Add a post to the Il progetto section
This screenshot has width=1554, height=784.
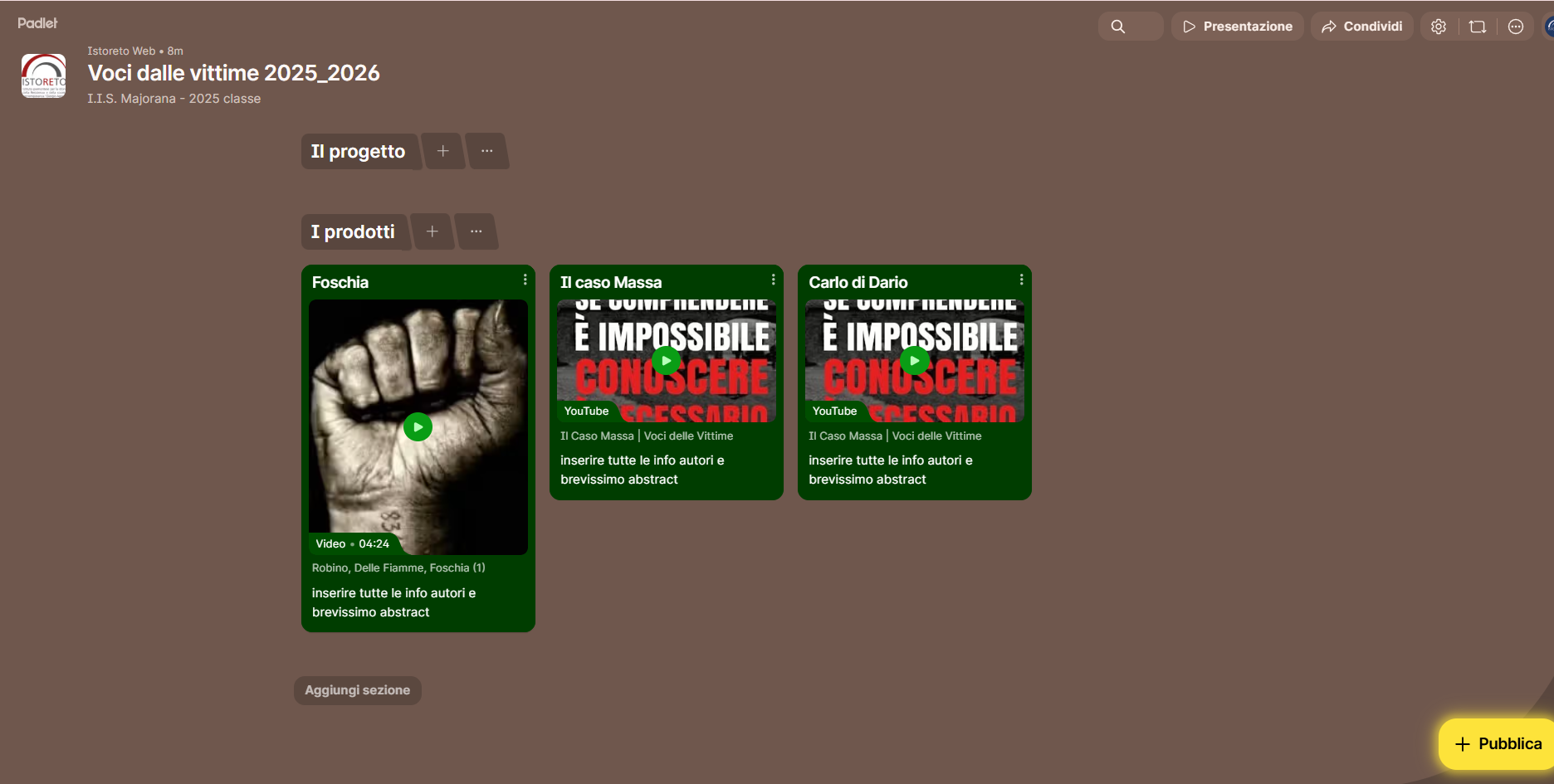point(443,151)
